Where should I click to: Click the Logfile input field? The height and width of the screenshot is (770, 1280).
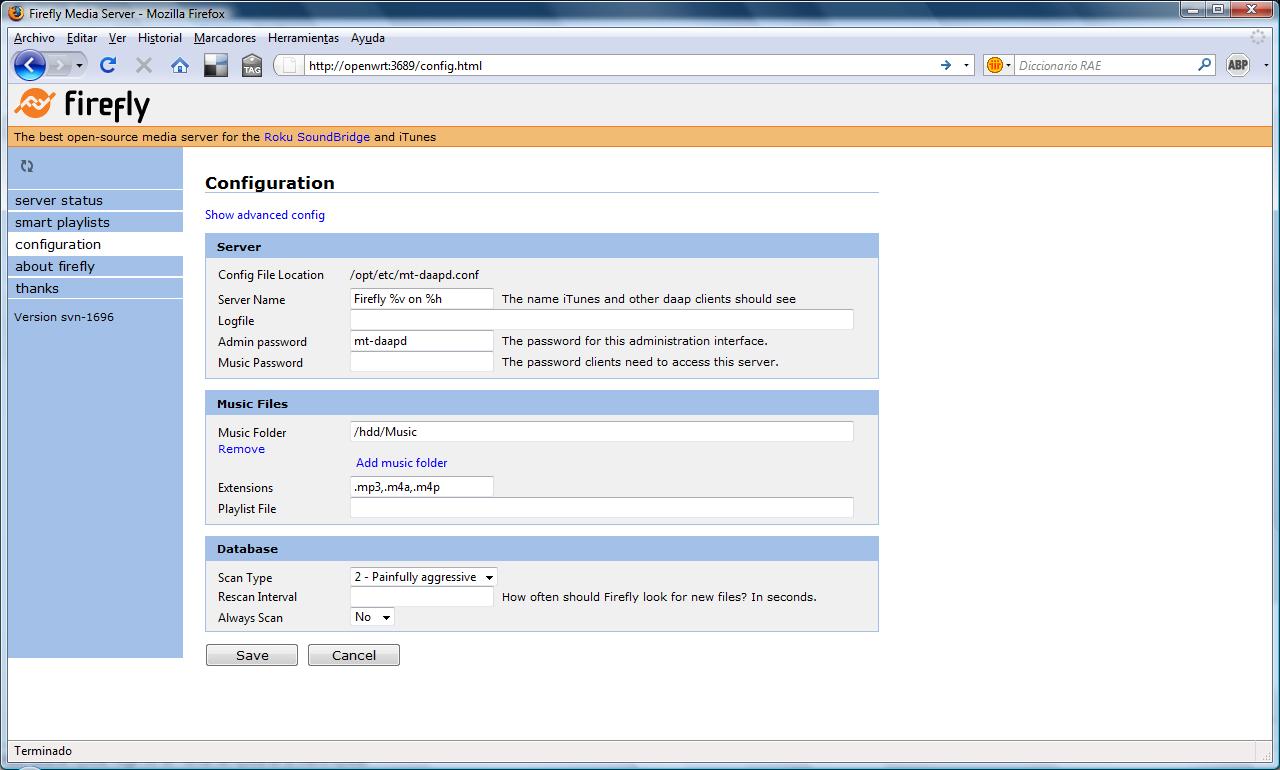click(x=602, y=320)
